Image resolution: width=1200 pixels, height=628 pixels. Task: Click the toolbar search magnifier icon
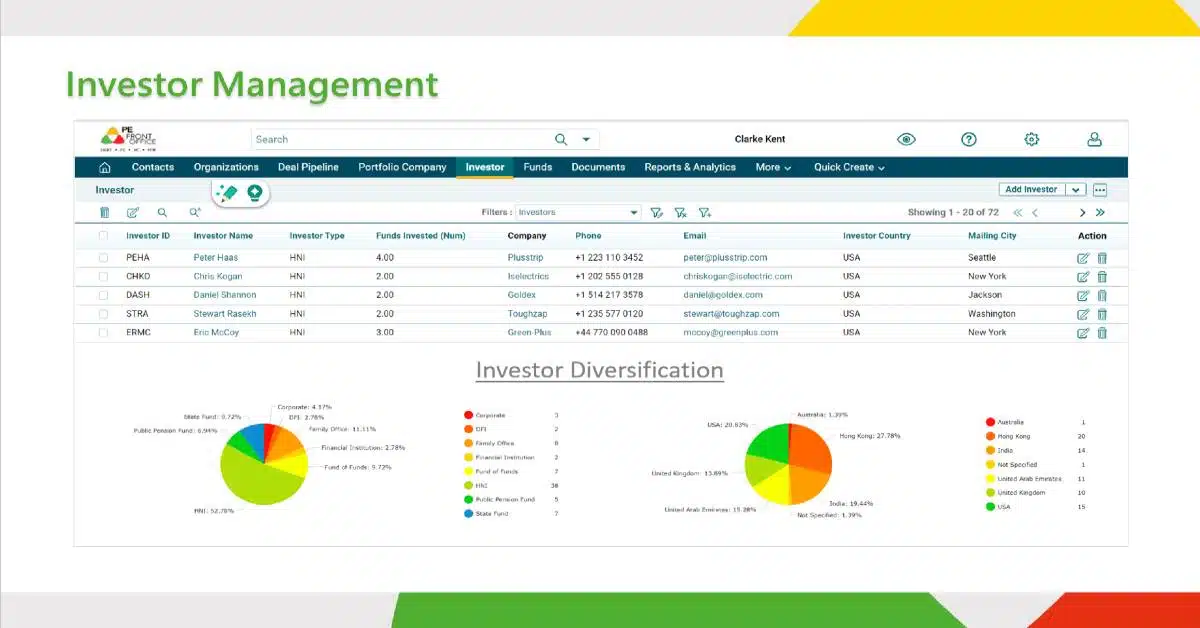(x=162, y=212)
